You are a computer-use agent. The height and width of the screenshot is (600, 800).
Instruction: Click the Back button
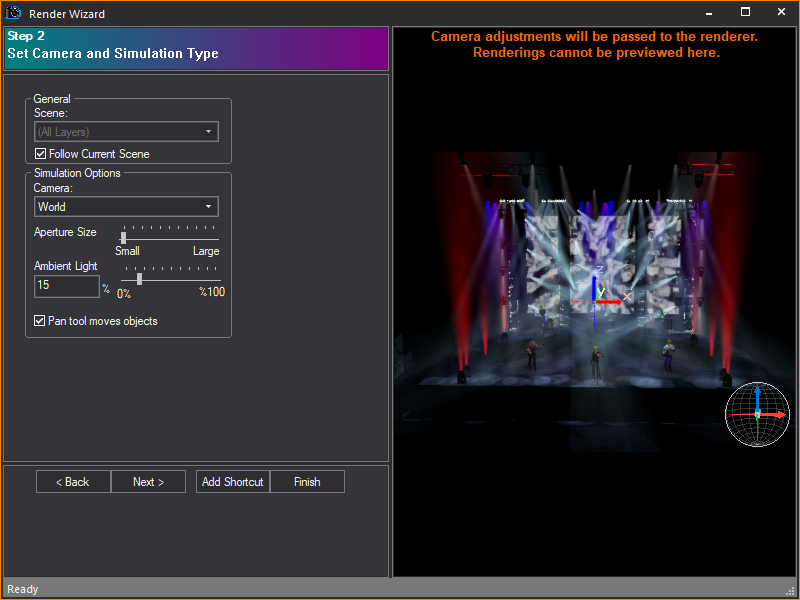pyautogui.click(x=72, y=481)
